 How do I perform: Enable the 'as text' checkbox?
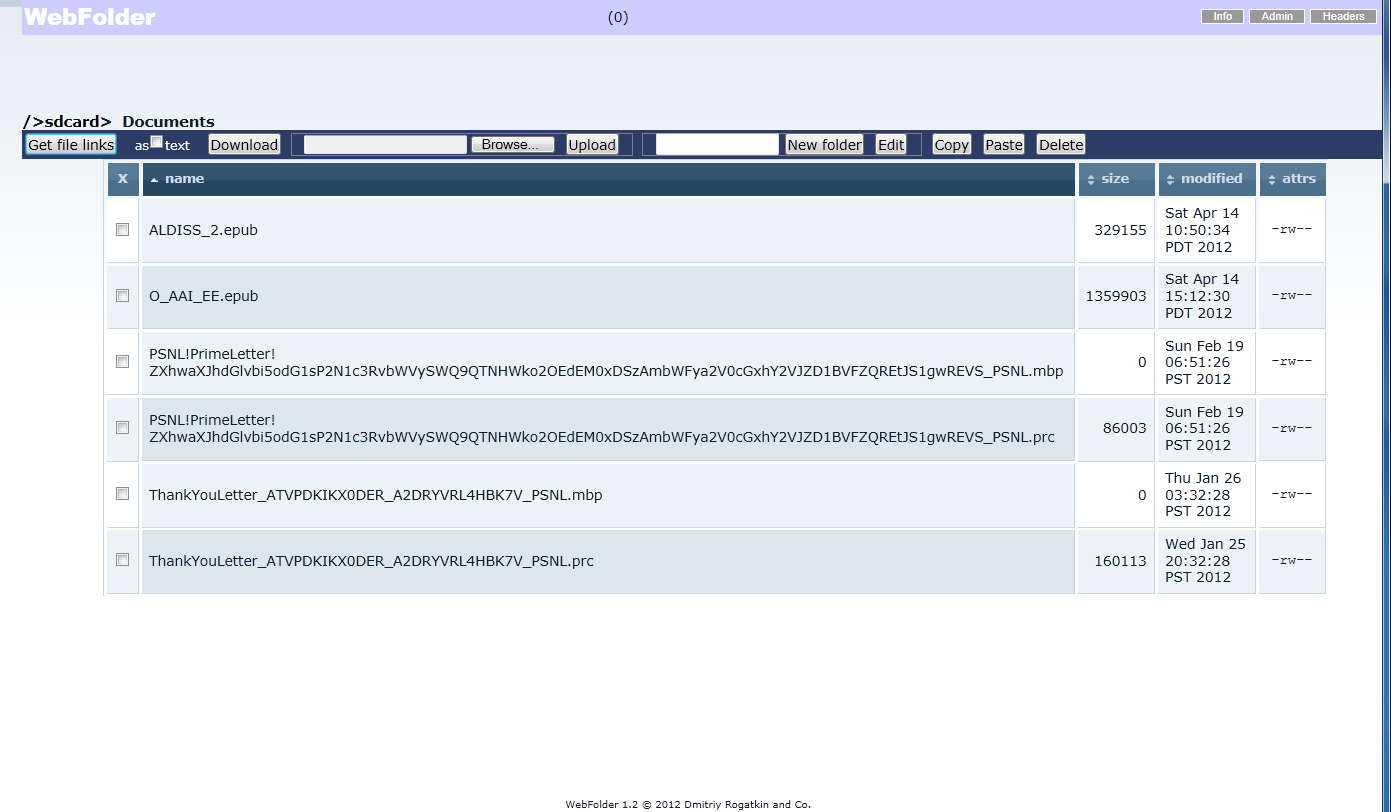point(156,142)
